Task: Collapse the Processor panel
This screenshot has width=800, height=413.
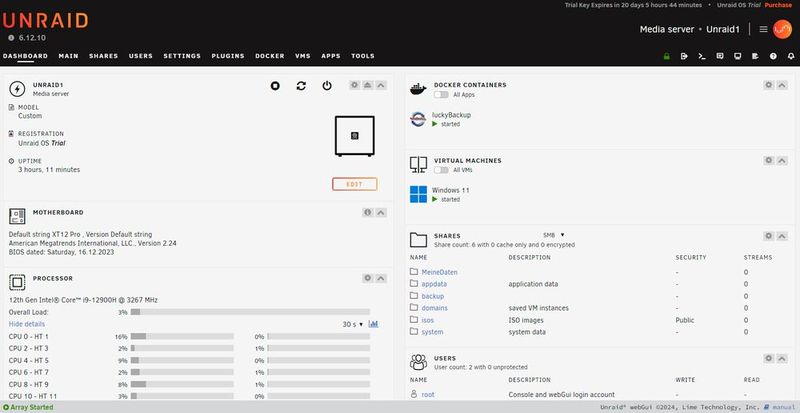Action: click(x=381, y=278)
